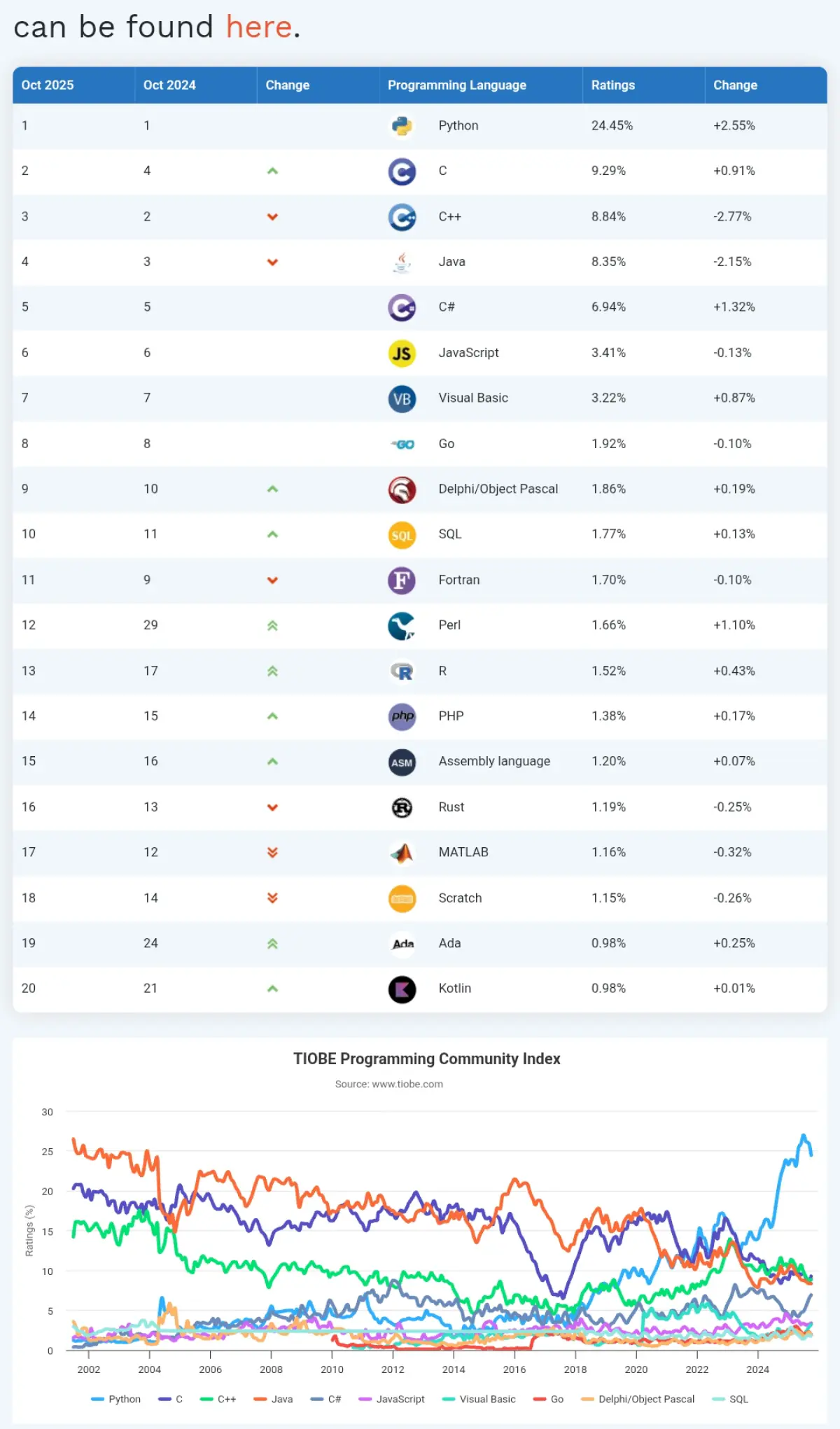Toggle SQL series in chart legend
The image size is (840, 1429).
click(x=730, y=1398)
